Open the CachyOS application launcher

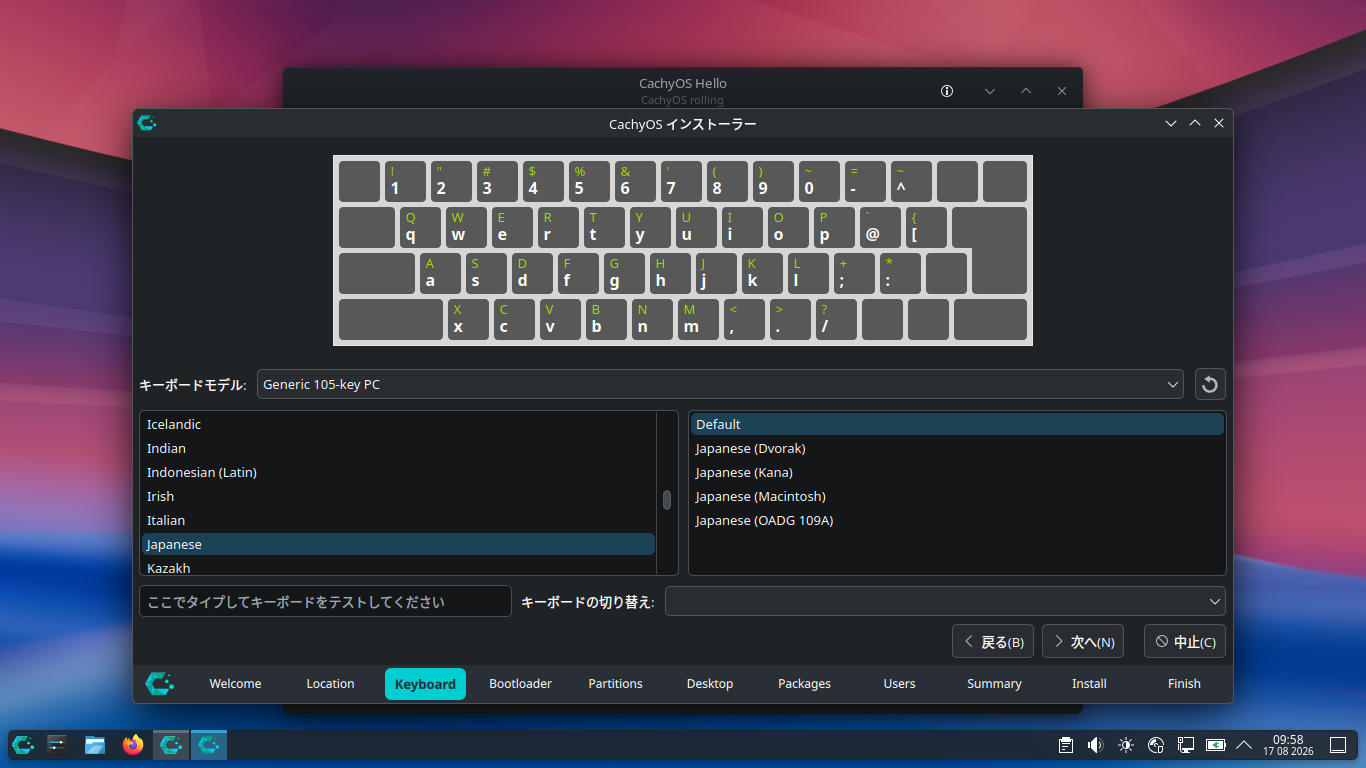(23, 744)
